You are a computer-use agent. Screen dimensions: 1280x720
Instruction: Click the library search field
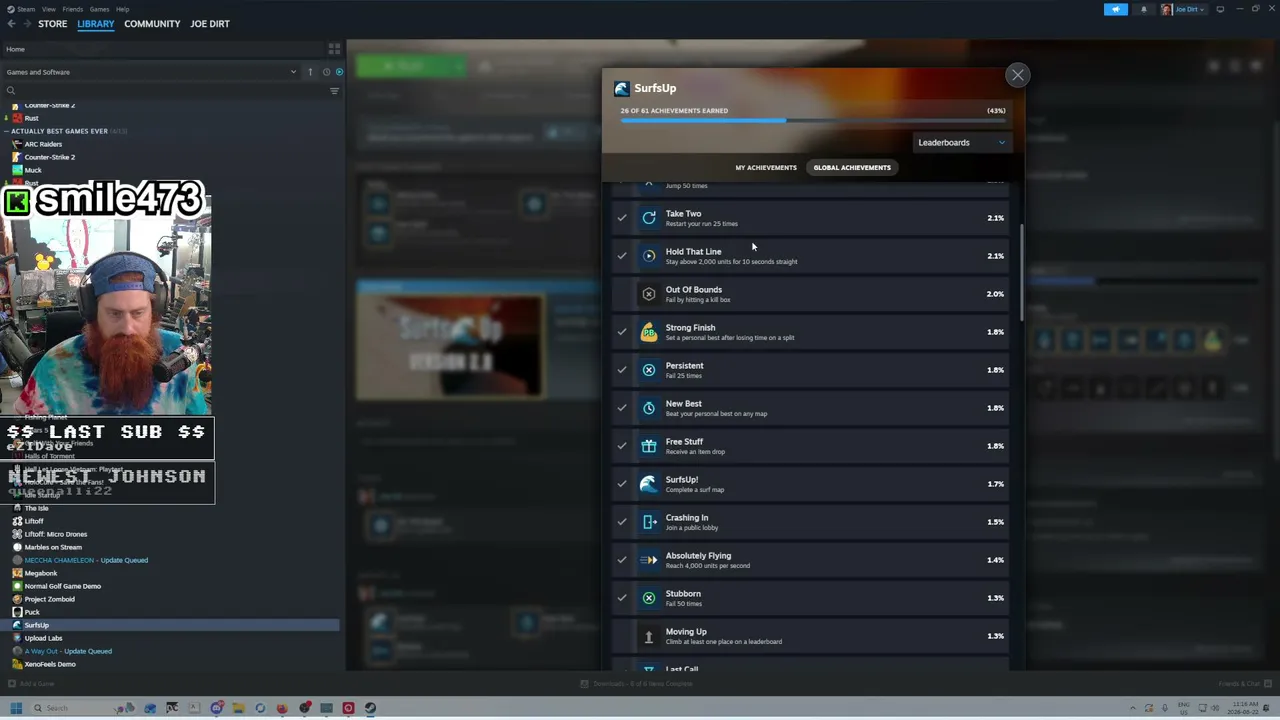click(165, 91)
